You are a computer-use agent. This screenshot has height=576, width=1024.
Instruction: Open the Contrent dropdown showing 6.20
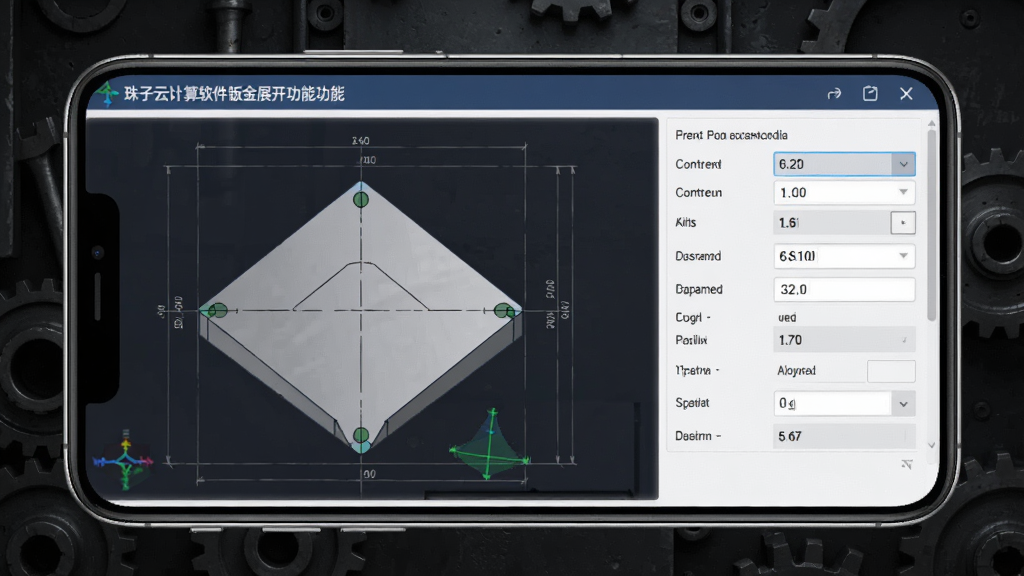pos(844,164)
